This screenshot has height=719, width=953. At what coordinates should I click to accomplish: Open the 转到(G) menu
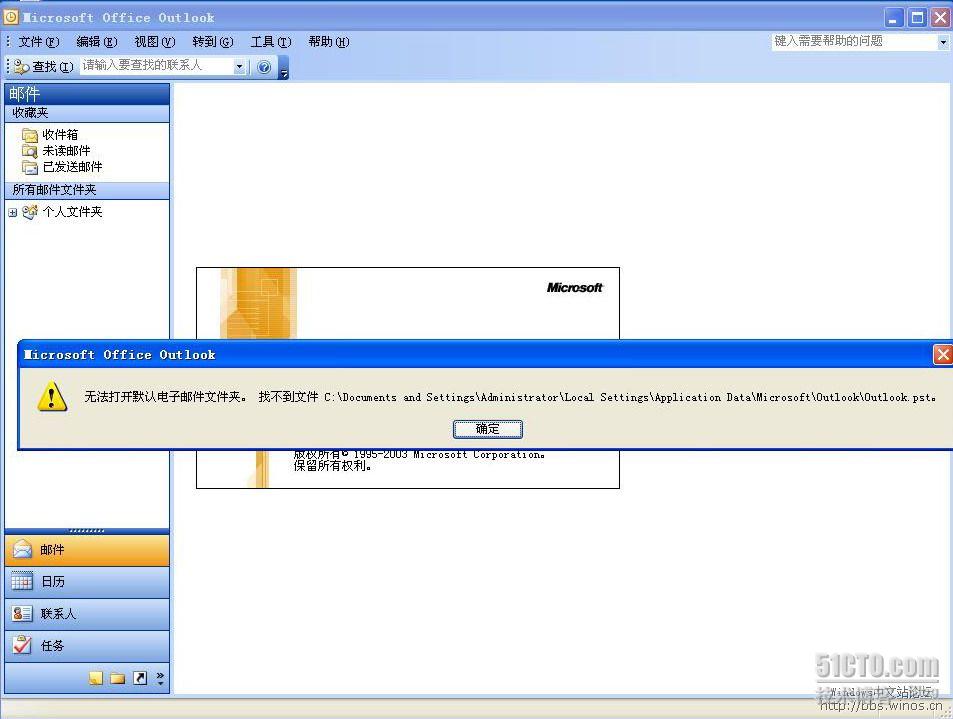pos(213,42)
